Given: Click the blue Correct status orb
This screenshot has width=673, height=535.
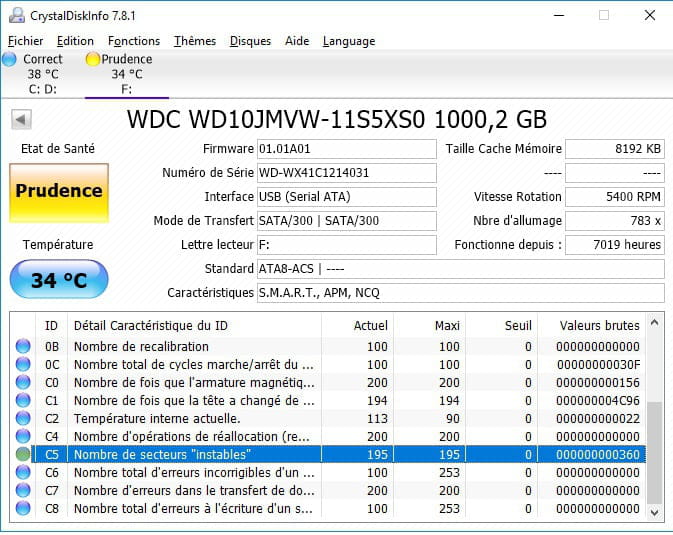Looking at the screenshot, I should point(9,59).
